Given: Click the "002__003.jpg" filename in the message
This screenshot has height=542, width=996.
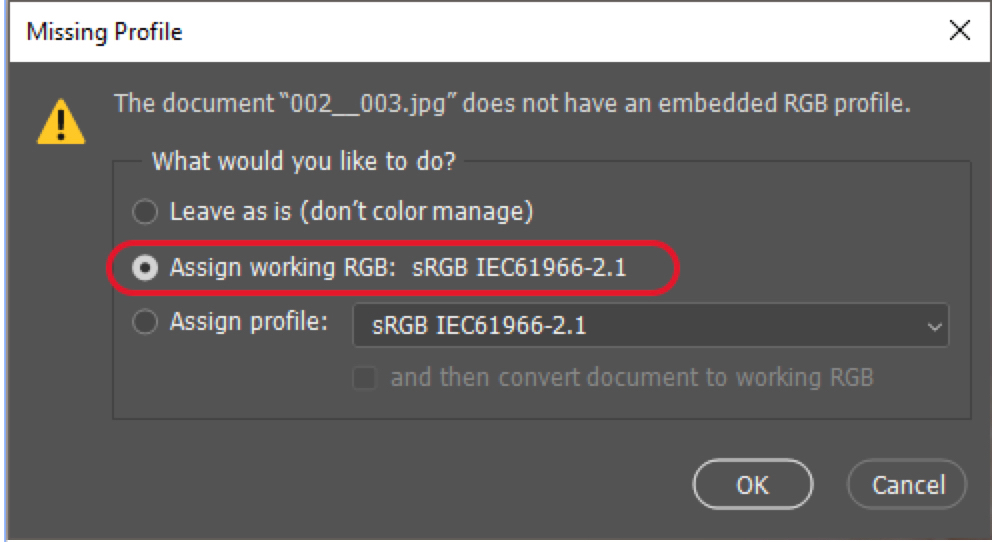Looking at the screenshot, I should coord(369,103).
